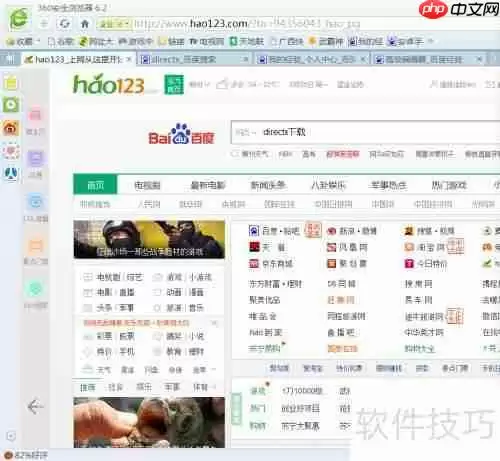
Task: Open the city dropdown beside the green badge
Action: [200, 85]
